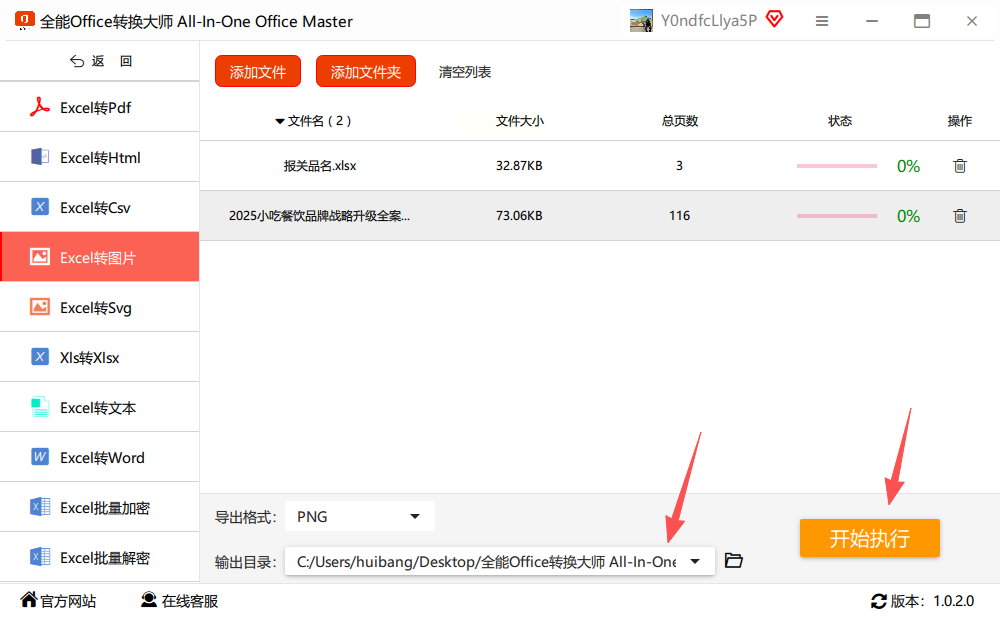Open the 导出格式 PNG dropdown
Viewport: 1000px width, 617px height.
[360, 516]
